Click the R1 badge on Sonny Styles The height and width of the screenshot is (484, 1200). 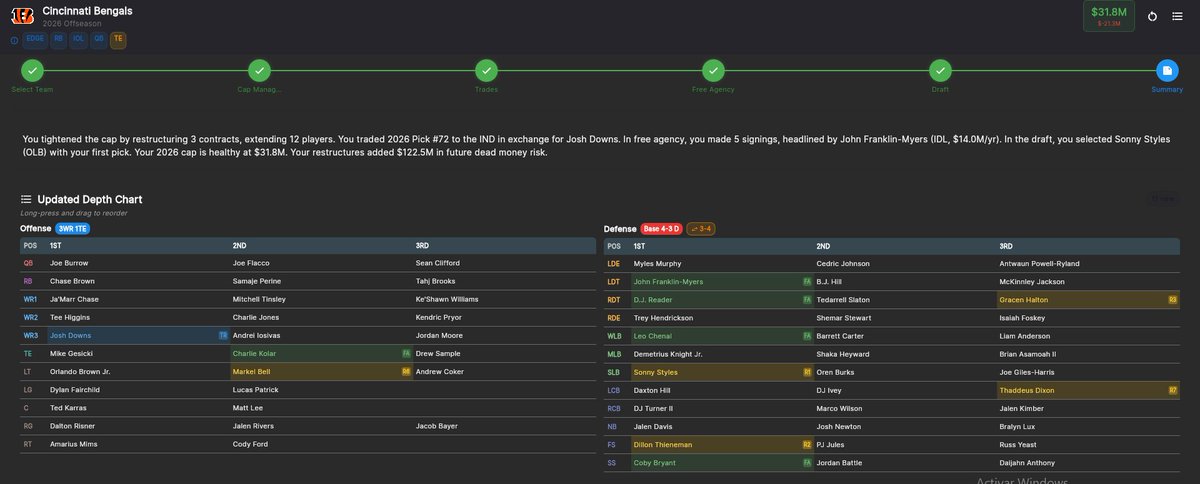807,372
